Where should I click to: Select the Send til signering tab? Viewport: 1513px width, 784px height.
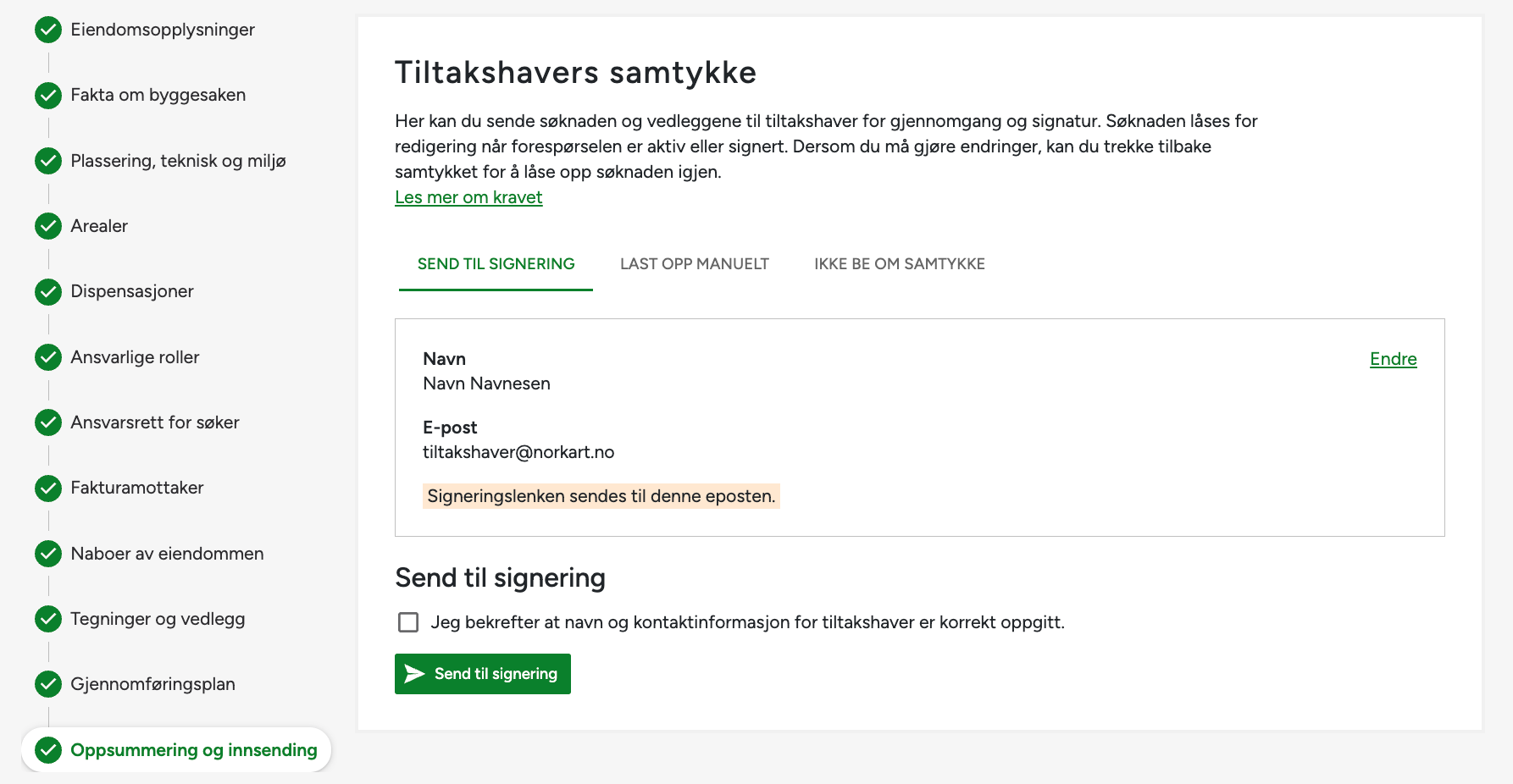pos(496,264)
